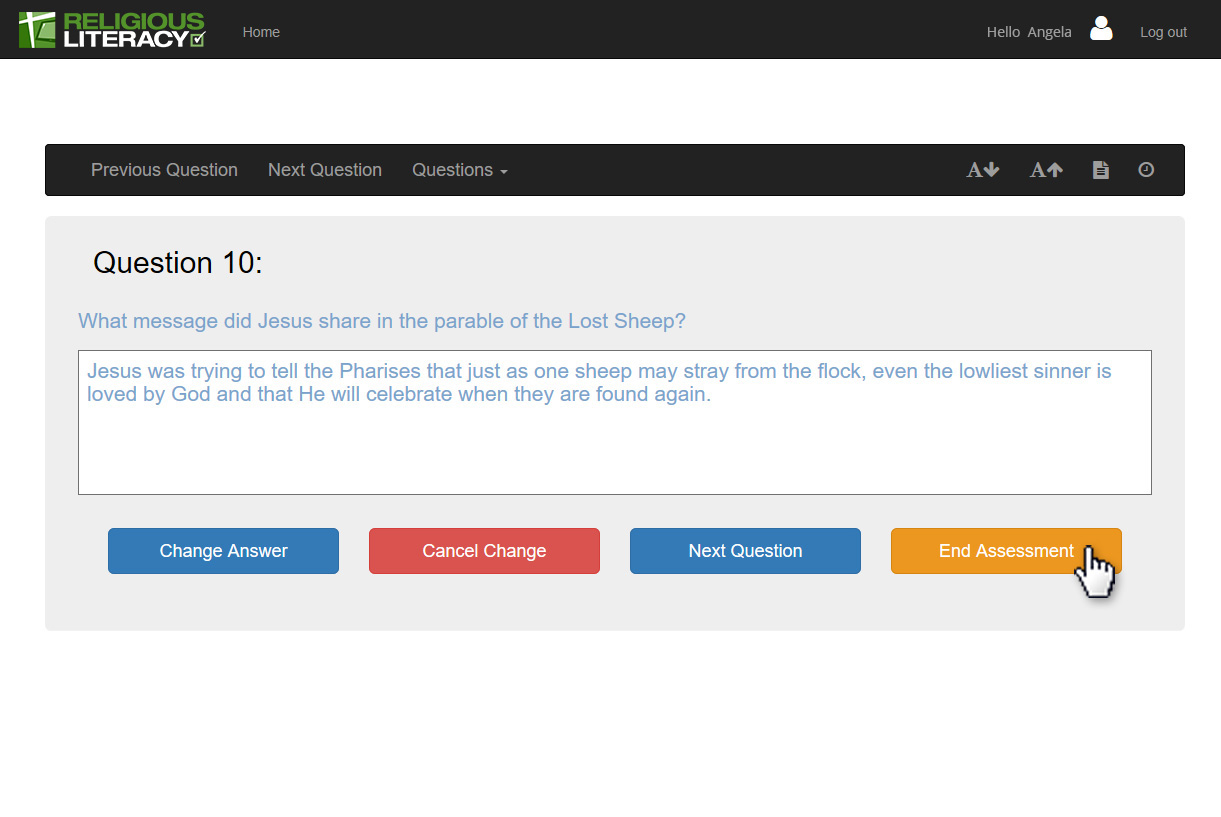Open the Home link
Image resolution: width=1221 pixels, height=817 pixels.
[261, 32]
